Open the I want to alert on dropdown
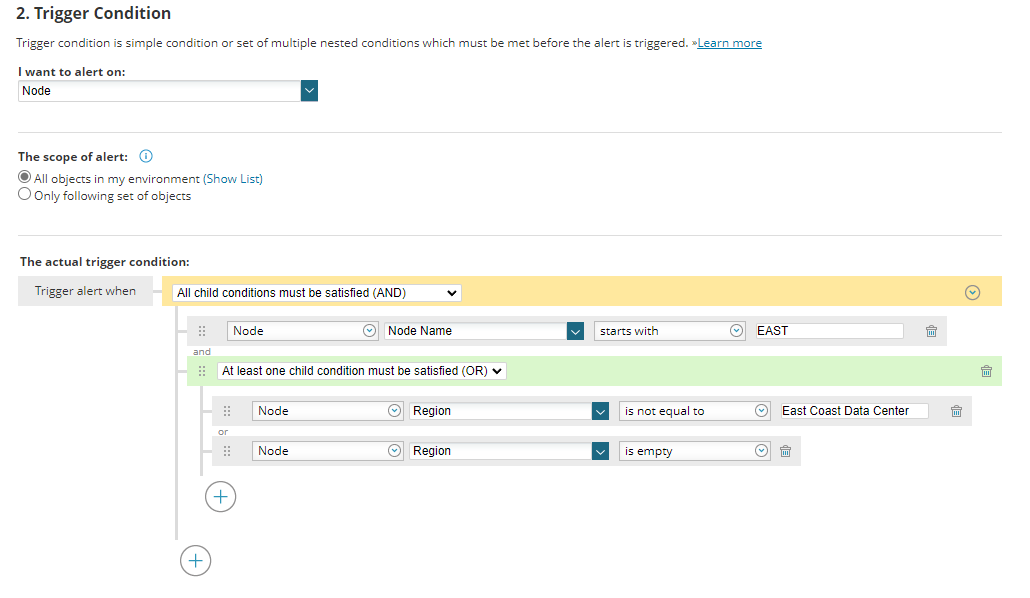Image resolution: width=1030 pixels, height=598 pixels. click(x=309, y=91)
